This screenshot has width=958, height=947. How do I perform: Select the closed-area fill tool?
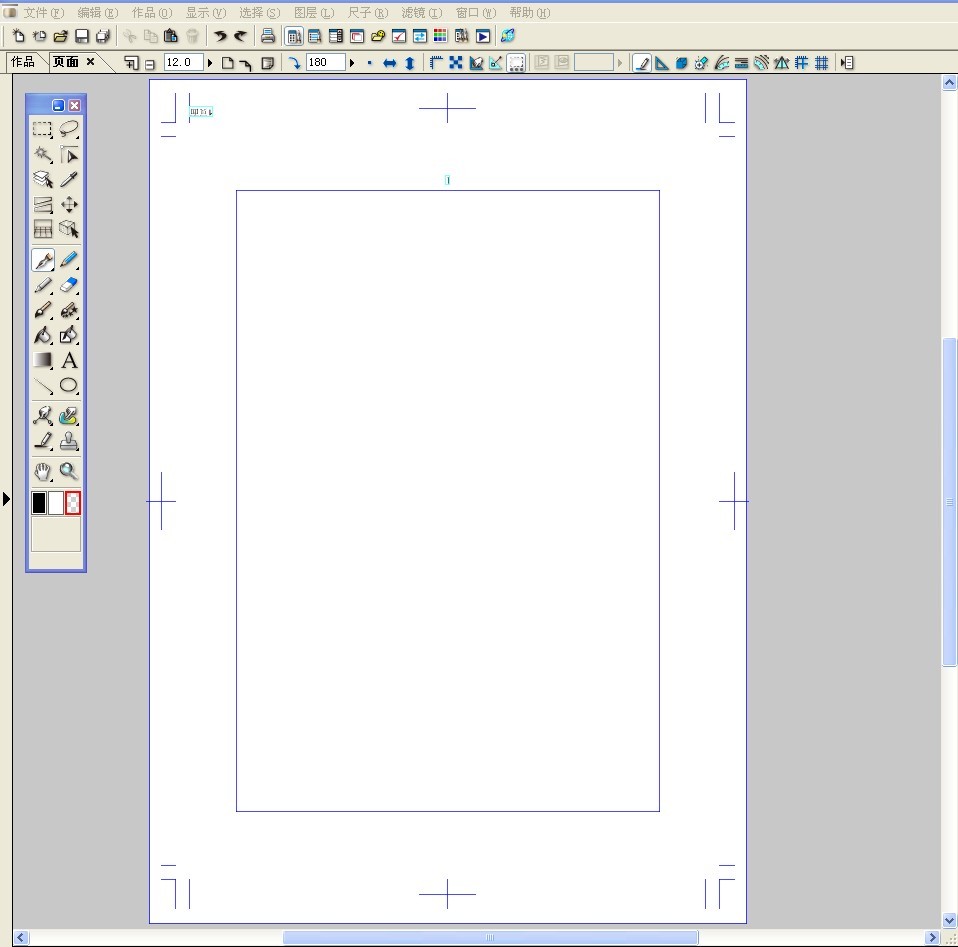pyautogui.click(x=69, y=335)
